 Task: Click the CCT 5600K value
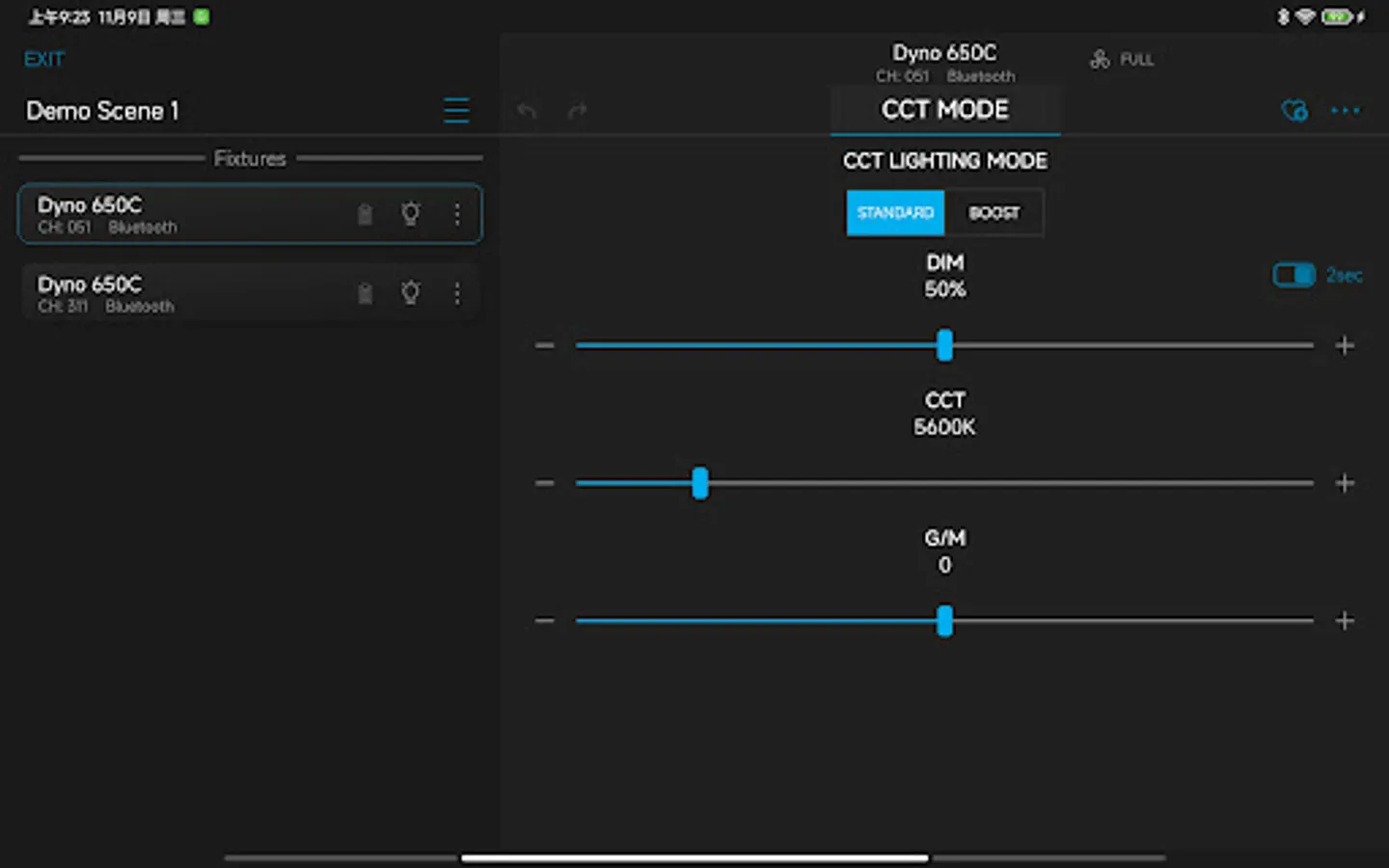[944, 427]
